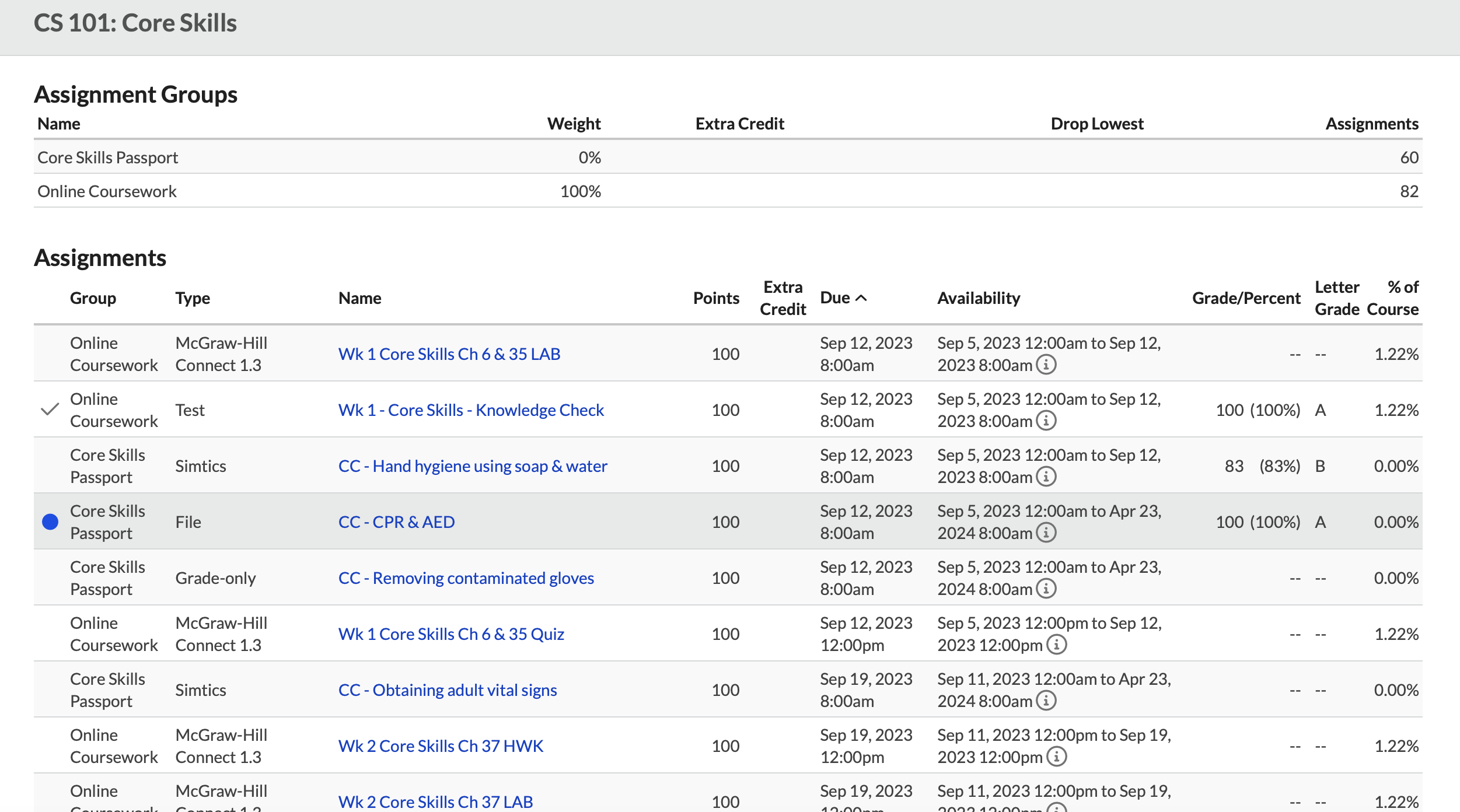The width and height of the screenshot is (1460, 812).
Task: Click info icon in Obtaining adult vital signs row
Action: [x=1046, y=701]
